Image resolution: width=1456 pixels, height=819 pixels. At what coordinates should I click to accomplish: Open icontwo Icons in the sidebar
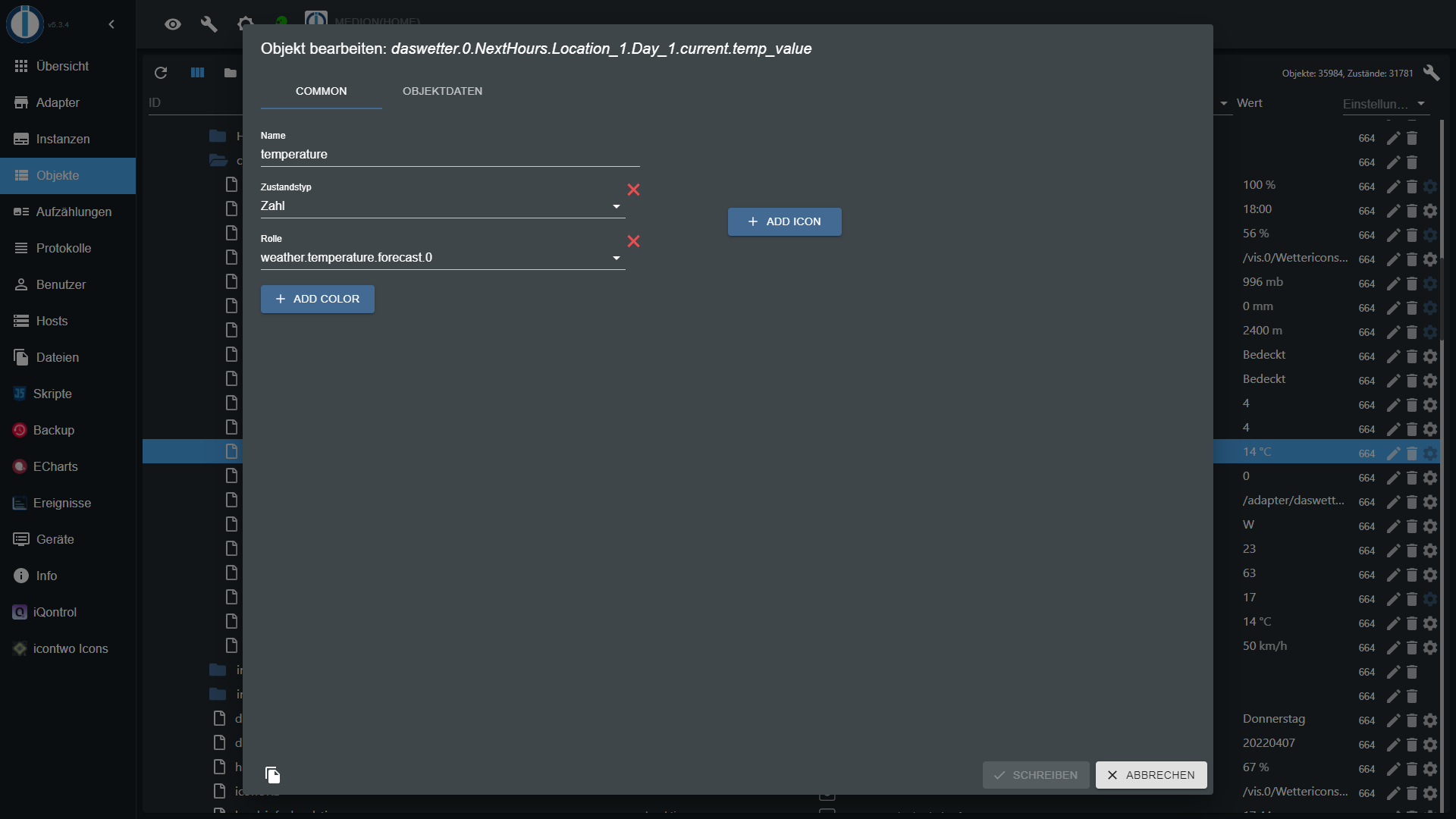(67, 648)
